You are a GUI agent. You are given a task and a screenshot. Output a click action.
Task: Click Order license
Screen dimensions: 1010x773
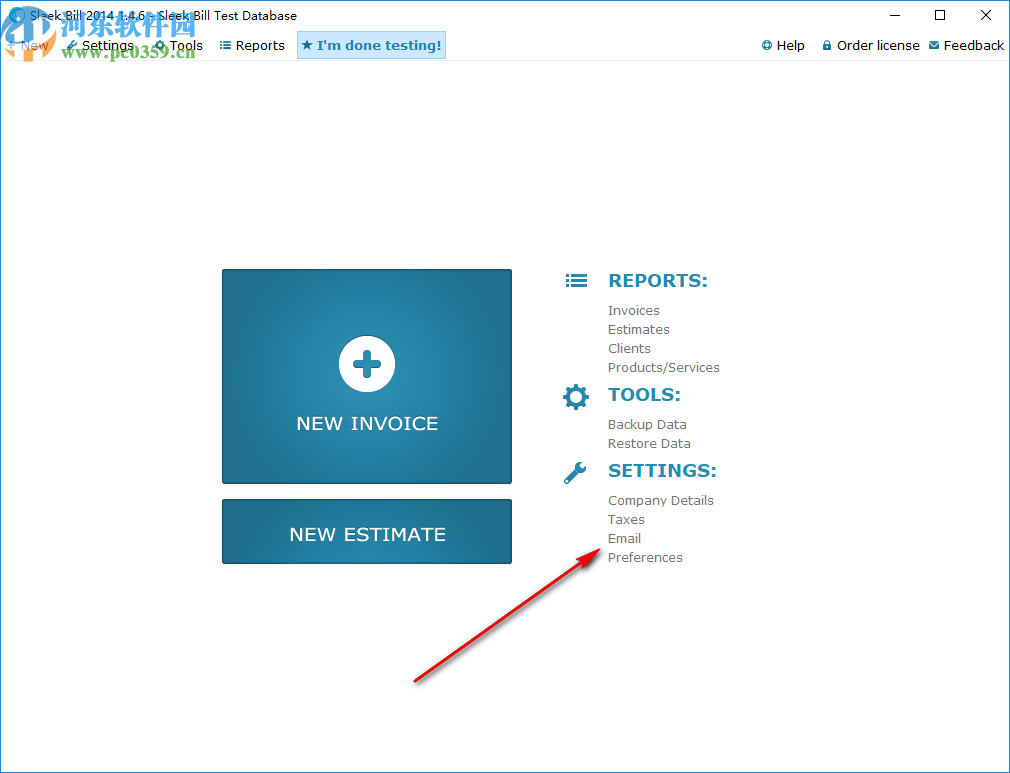click(871, 46)
